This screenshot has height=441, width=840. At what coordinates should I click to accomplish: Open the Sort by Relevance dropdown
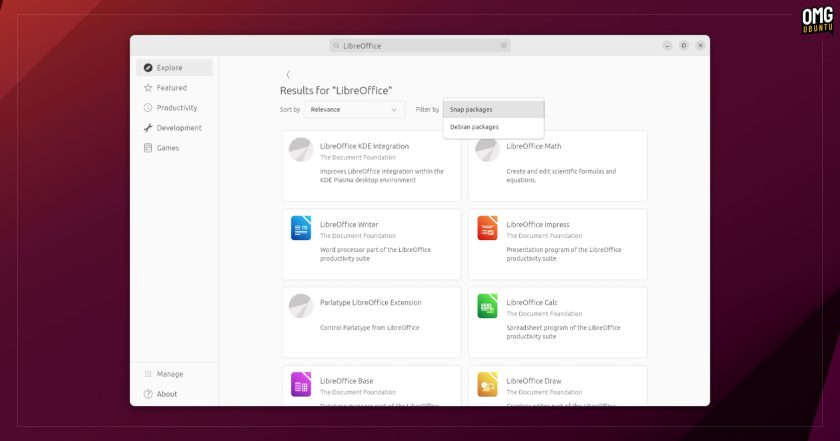[x=354, y=109]
